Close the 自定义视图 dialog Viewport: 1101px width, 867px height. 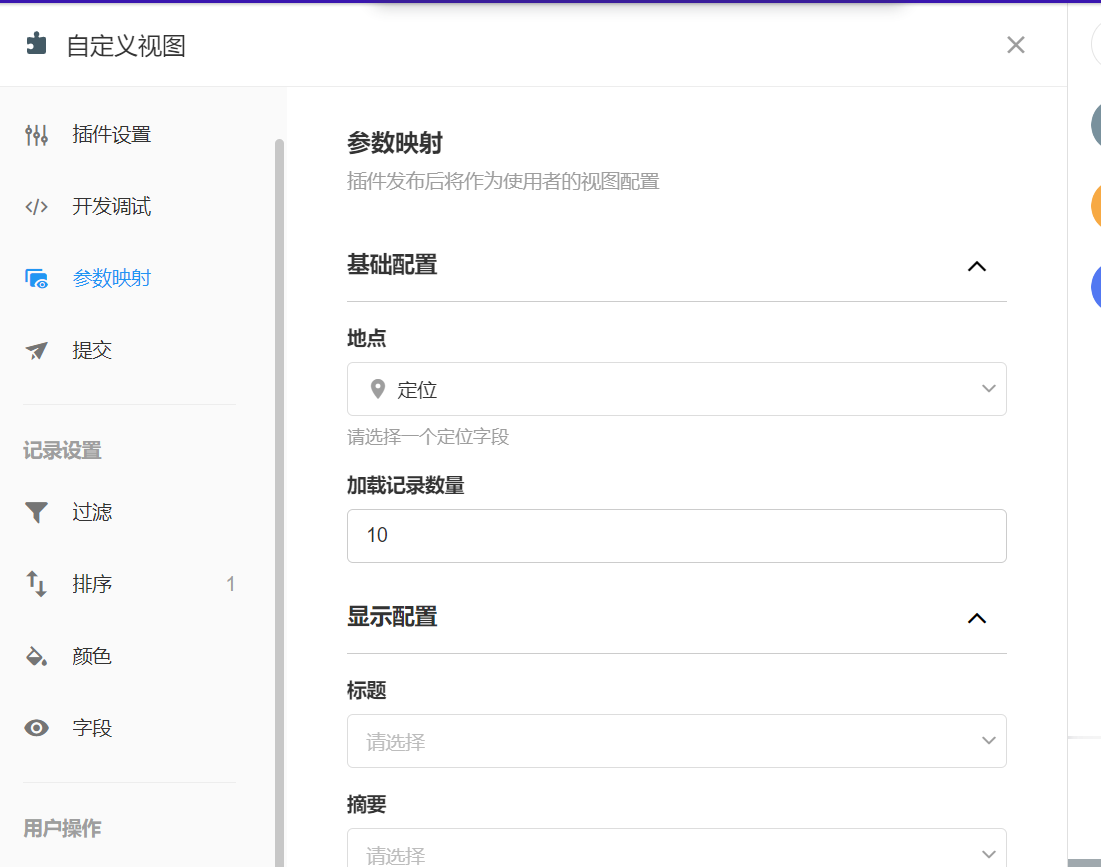click(1015, 45)
